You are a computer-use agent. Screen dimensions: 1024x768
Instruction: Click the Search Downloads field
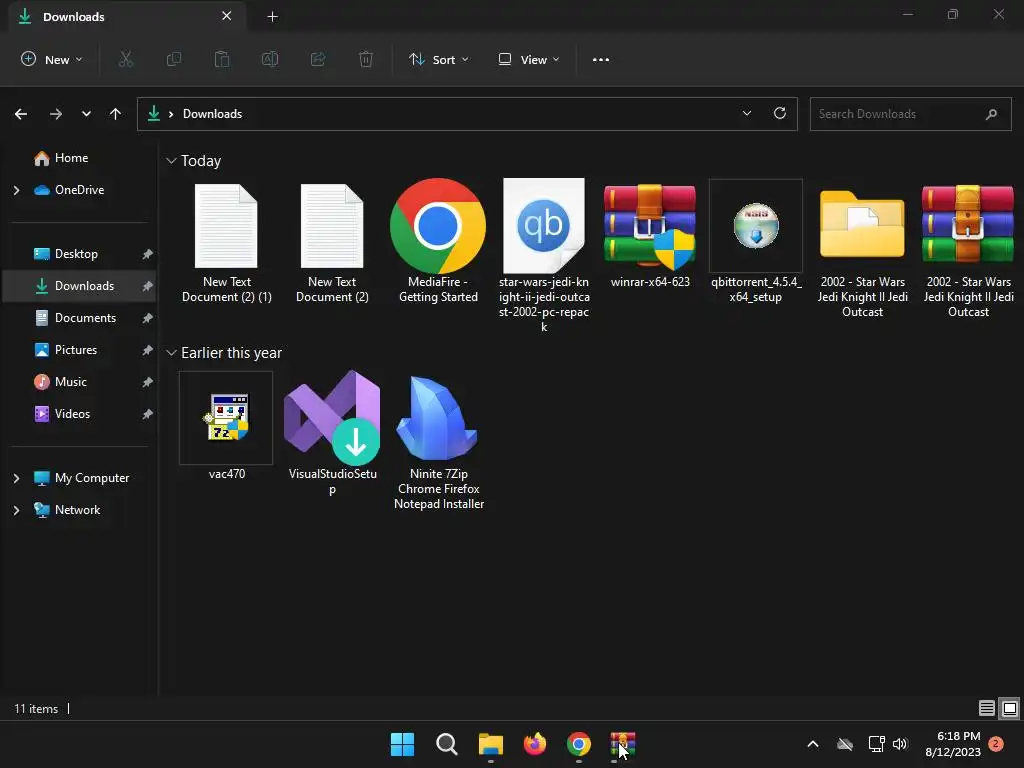[910, 114]
